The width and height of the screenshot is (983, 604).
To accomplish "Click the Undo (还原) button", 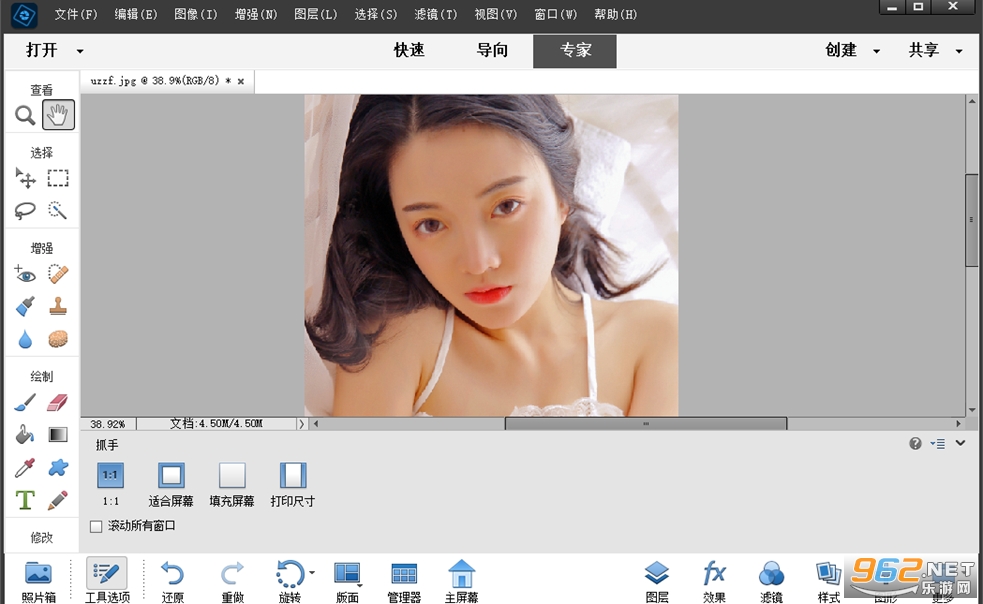I will (172, 581).
